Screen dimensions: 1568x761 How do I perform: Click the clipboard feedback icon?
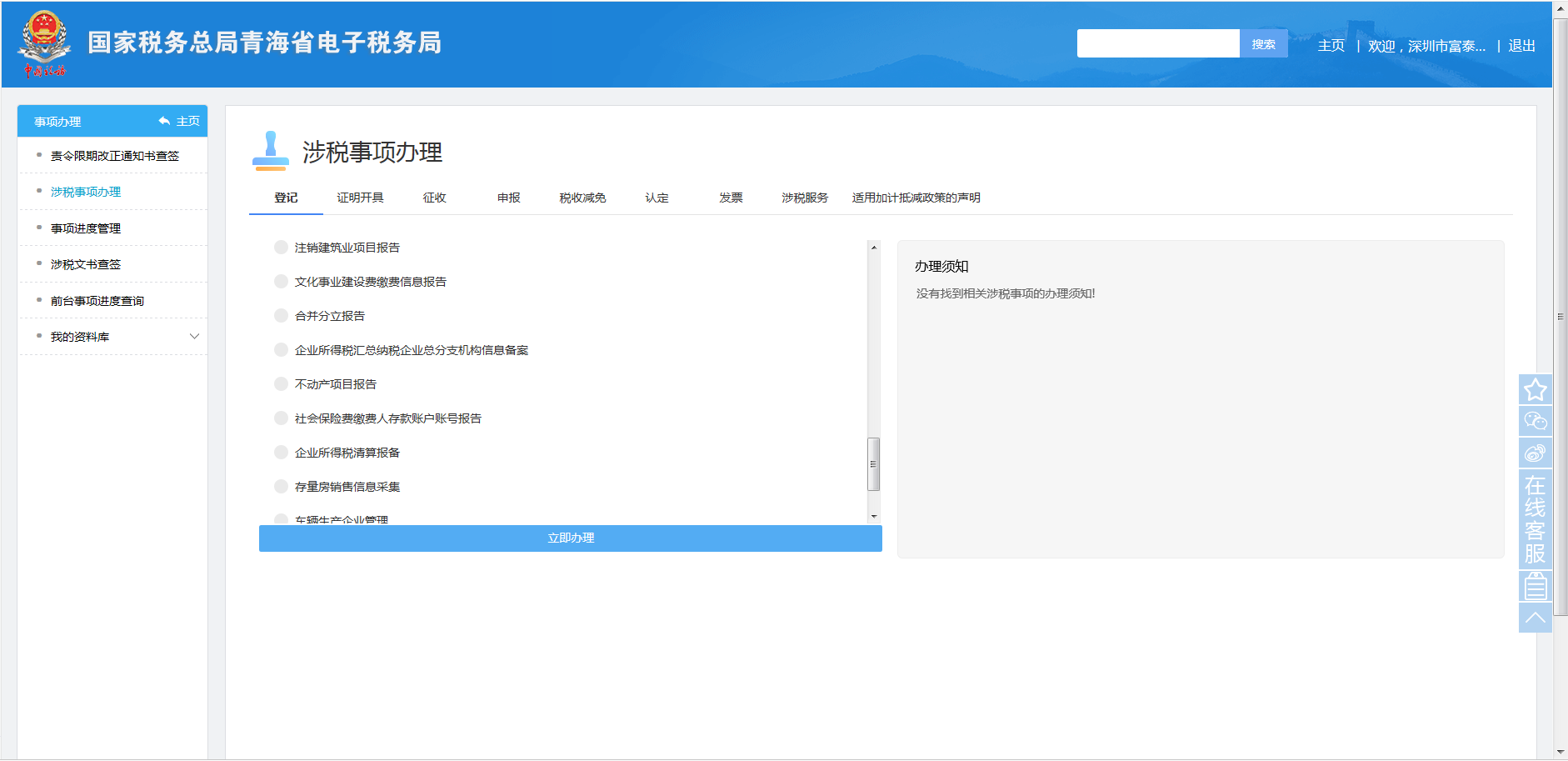[x=1535, y=586]
